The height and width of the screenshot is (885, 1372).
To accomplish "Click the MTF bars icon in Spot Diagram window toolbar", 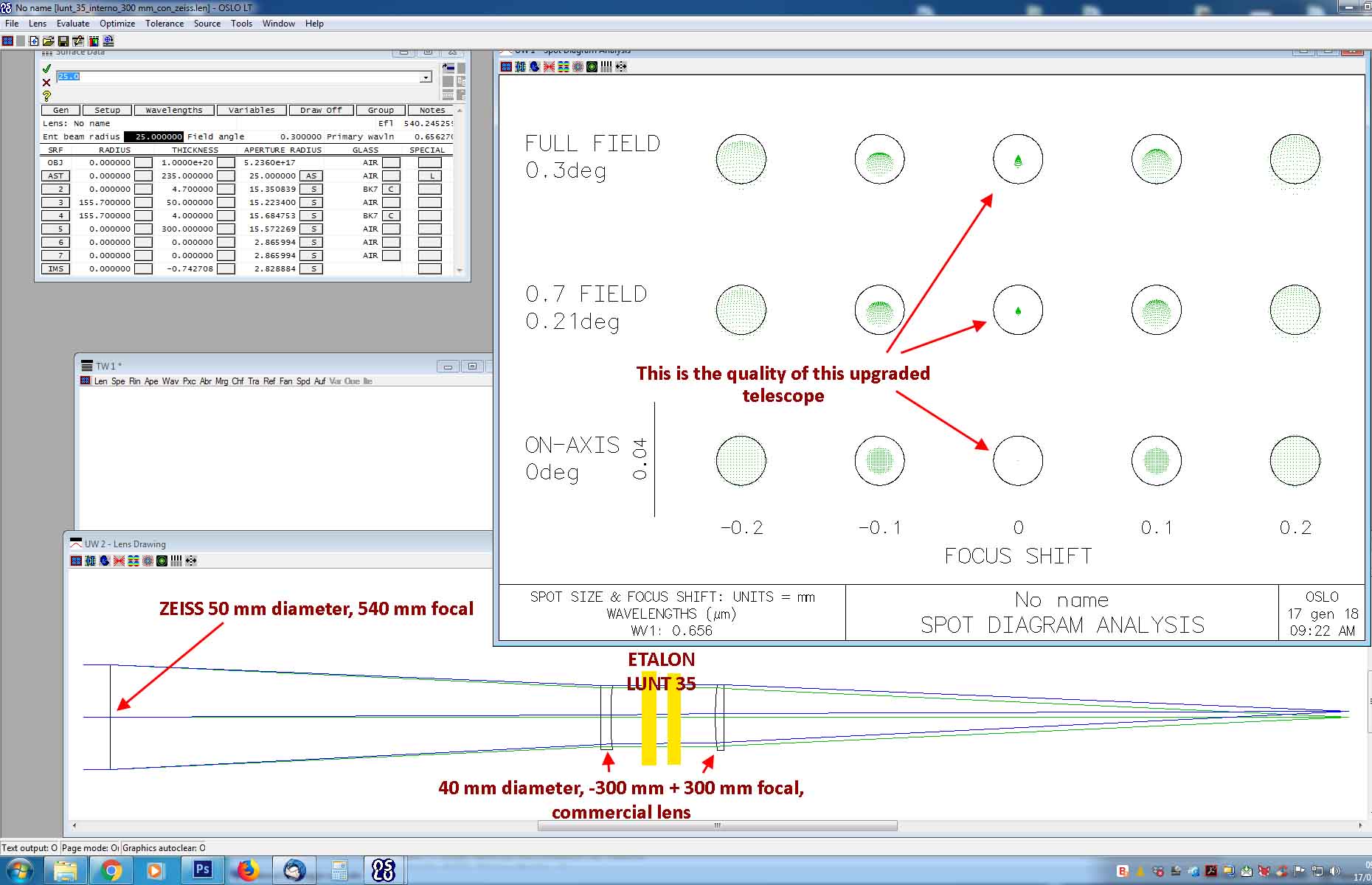I will pyautogui.click(x=606, y=66).
